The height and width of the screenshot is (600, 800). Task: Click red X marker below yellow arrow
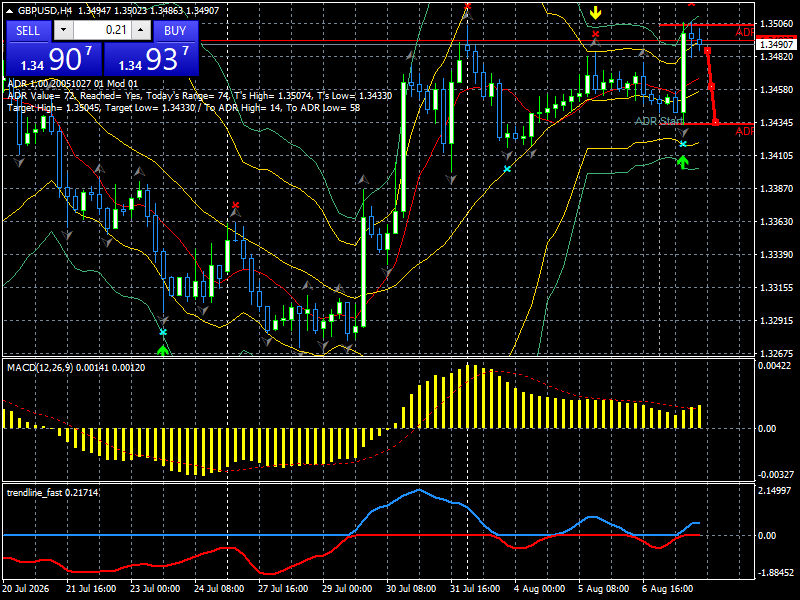(595, 34)
